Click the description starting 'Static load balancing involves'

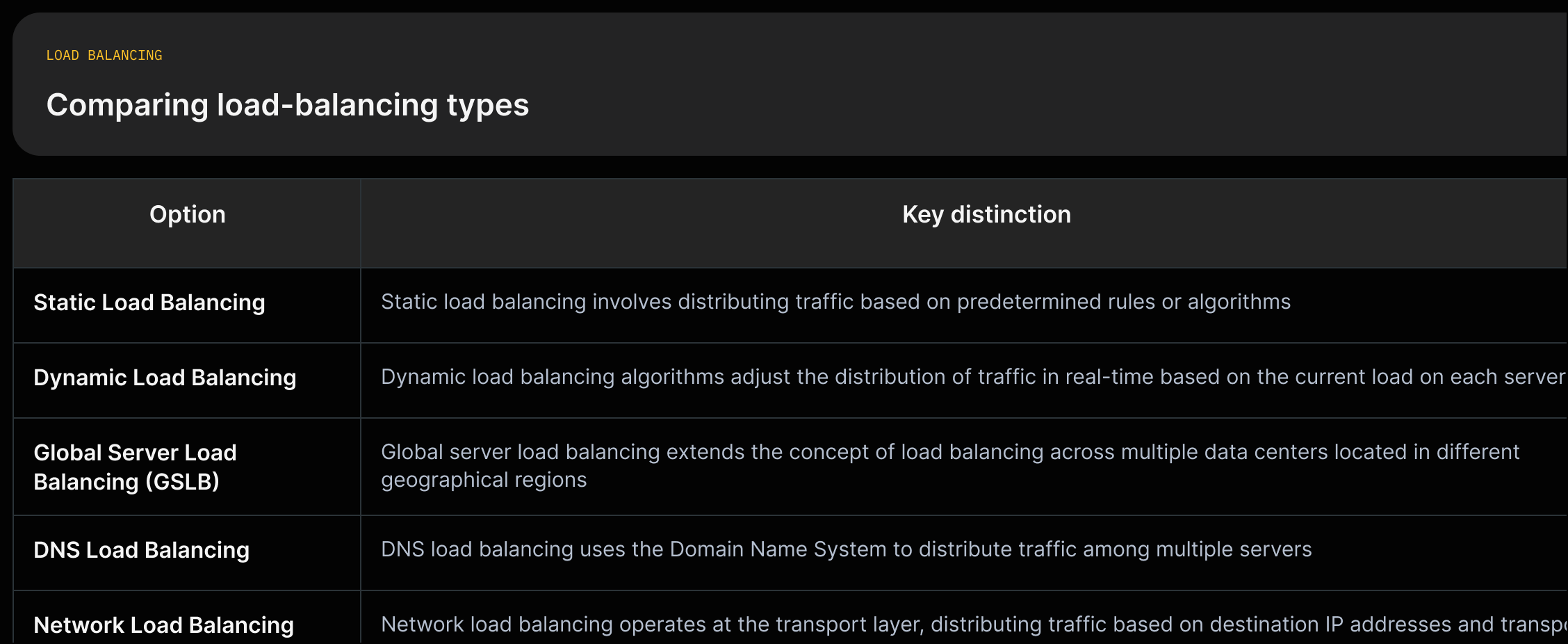[835, 302]
